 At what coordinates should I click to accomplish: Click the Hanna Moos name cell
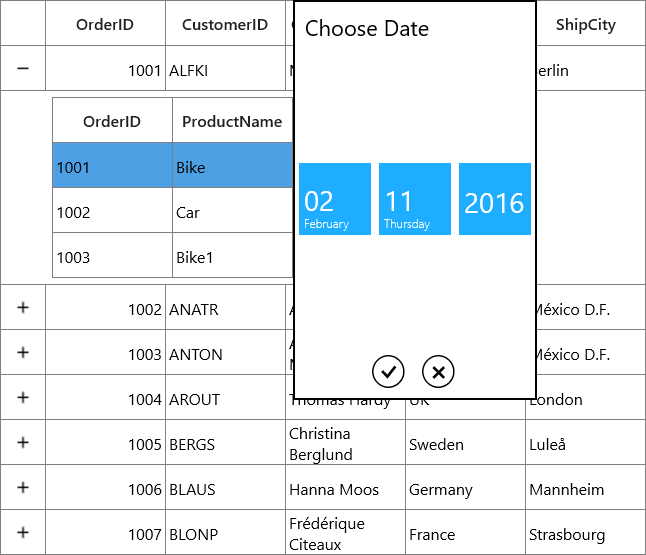coord(345,487)
